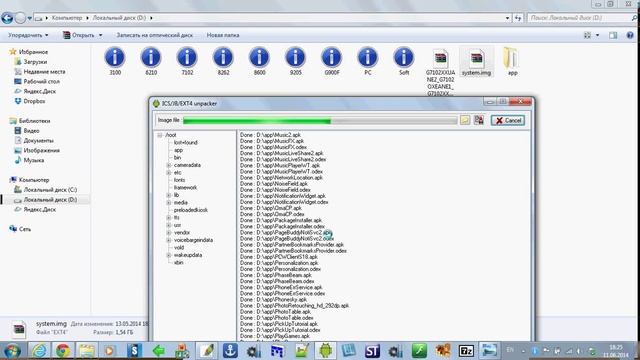Open the 9205 info item
This screenshot has height=360, width=640.
(296, 61)
